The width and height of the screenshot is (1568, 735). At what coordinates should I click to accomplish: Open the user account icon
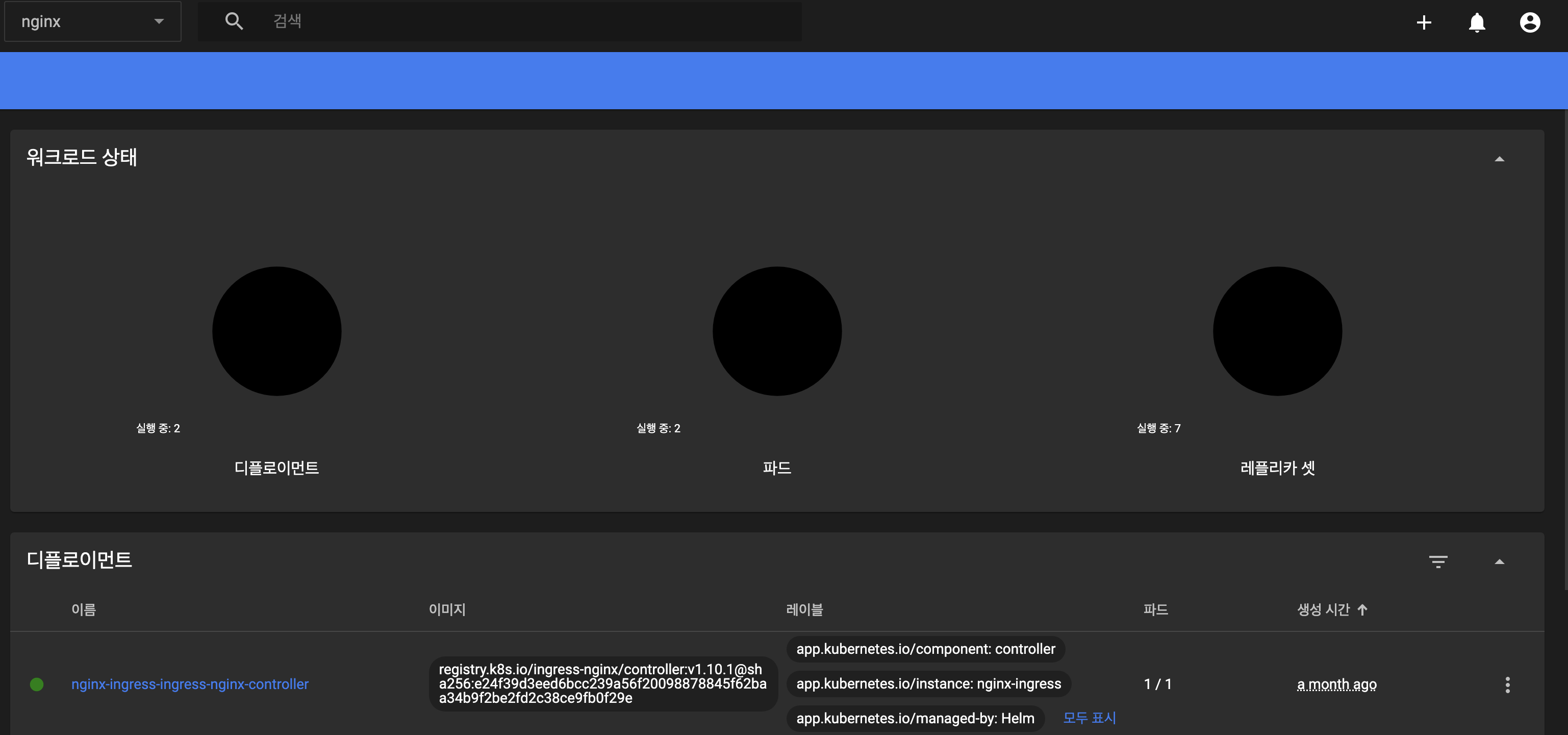tap(1530, 22)
